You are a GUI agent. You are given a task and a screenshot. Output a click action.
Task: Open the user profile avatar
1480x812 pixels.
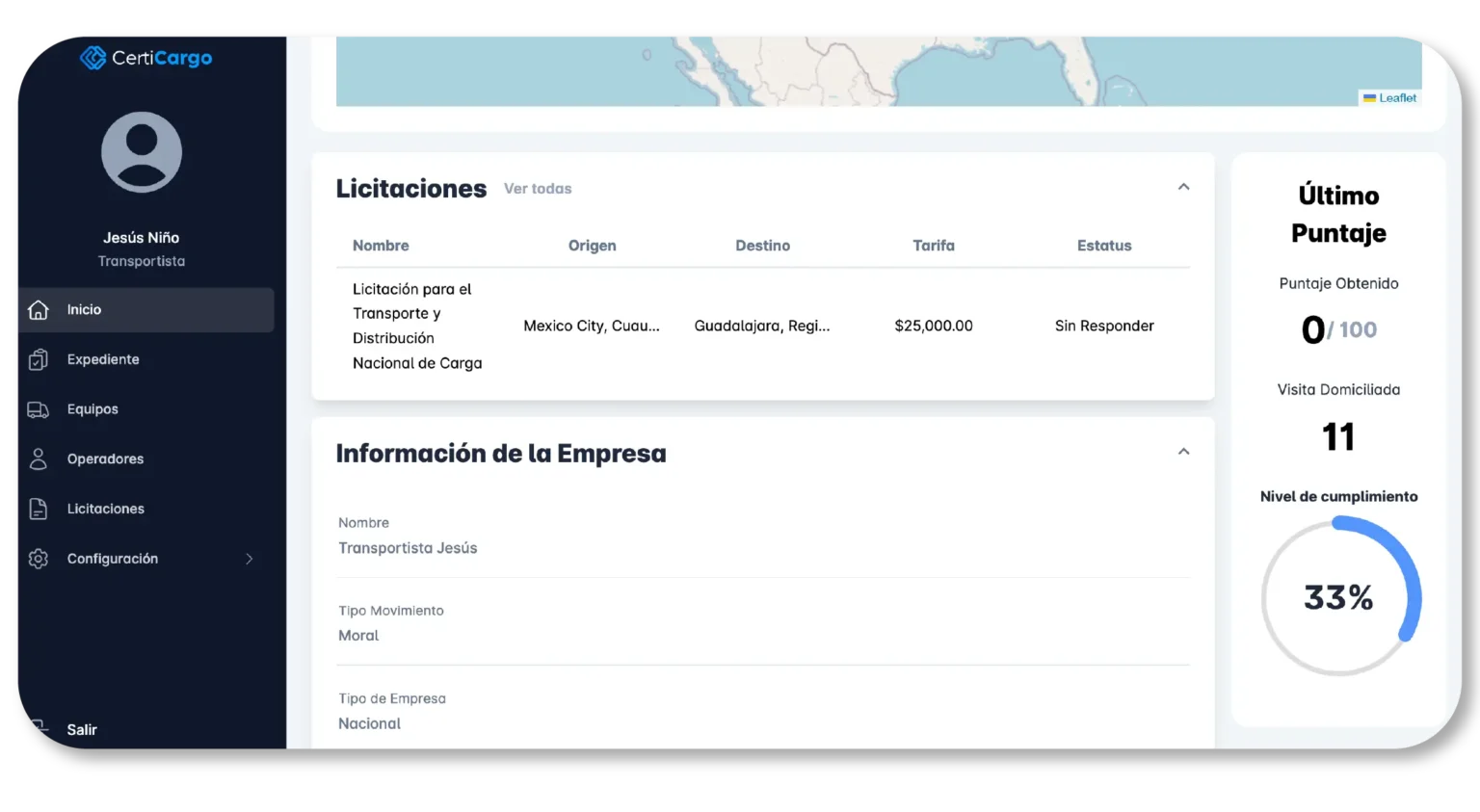142,152
